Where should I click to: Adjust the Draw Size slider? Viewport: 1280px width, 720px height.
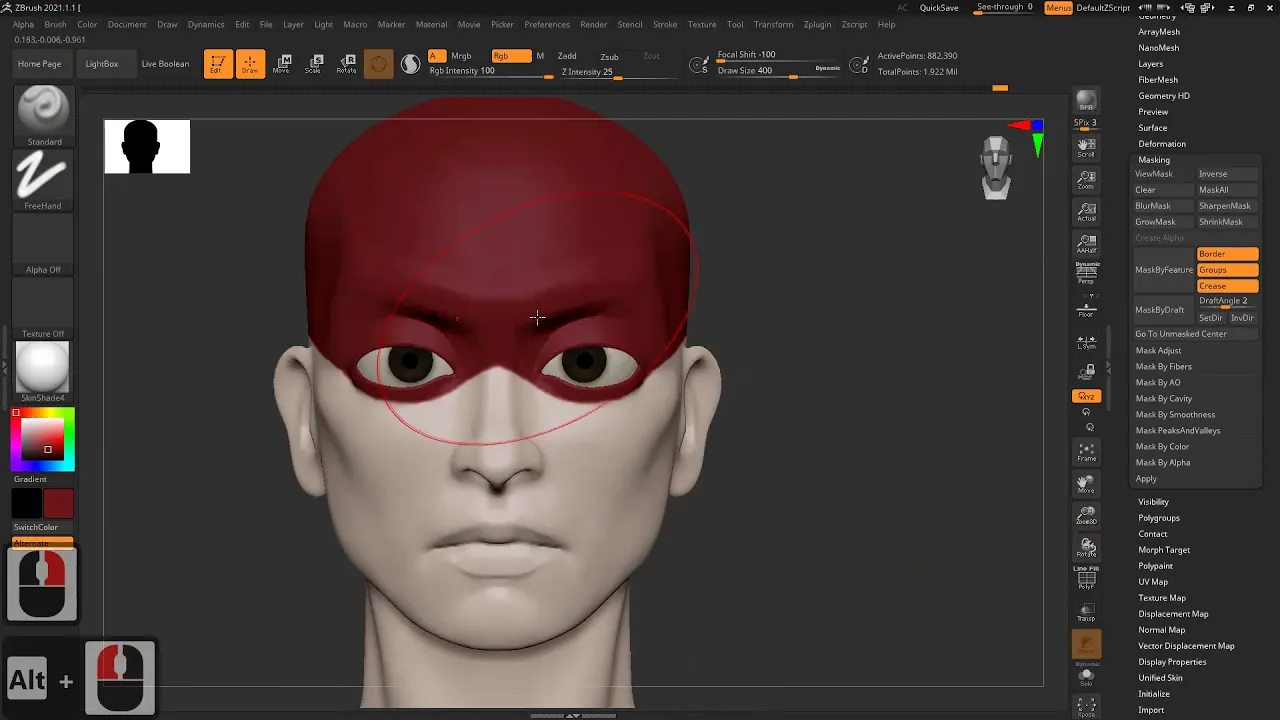point(778,71)
